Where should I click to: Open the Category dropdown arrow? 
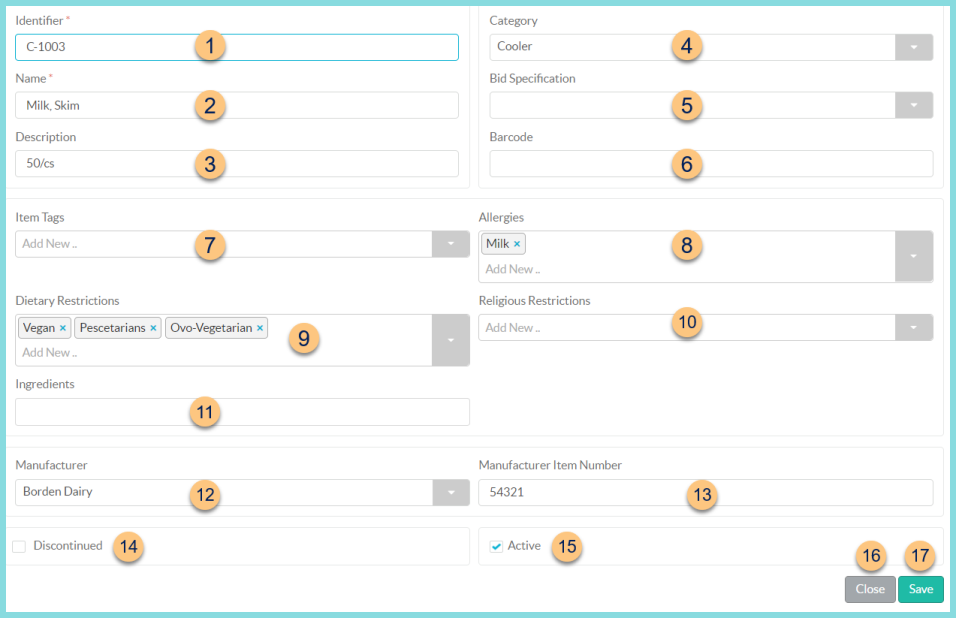914,47
